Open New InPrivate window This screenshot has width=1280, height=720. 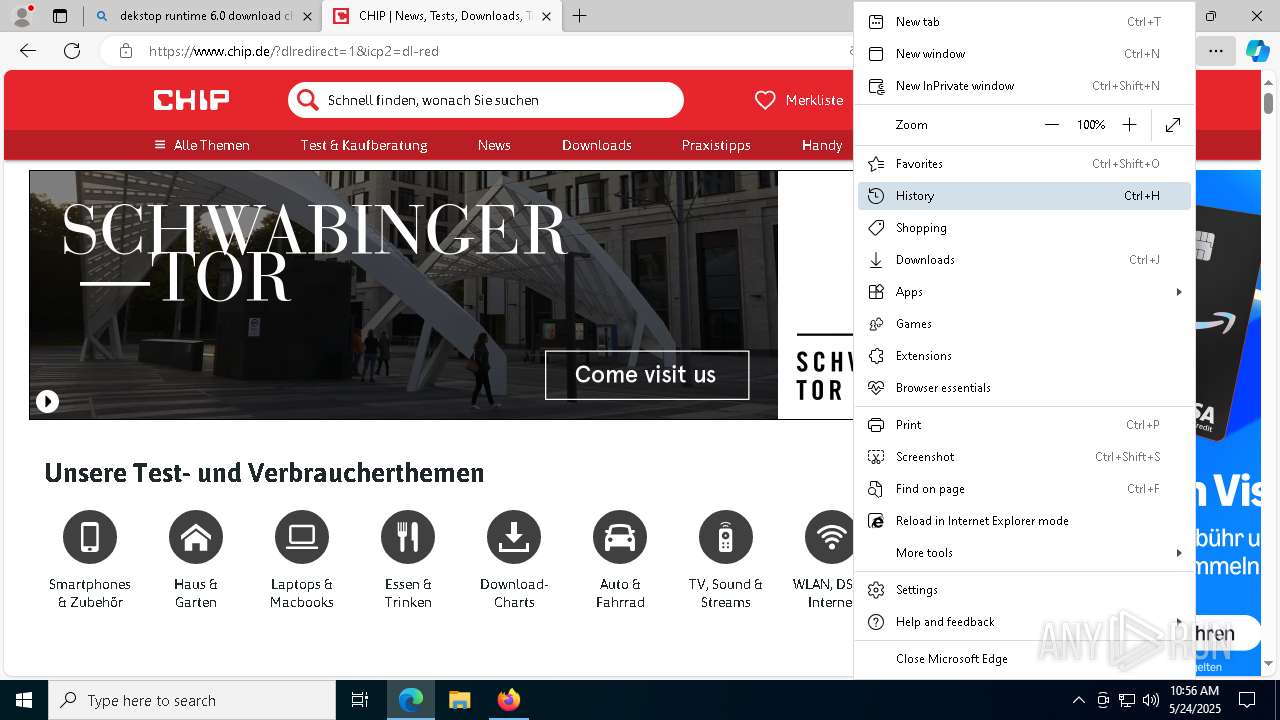point(1024,86)
